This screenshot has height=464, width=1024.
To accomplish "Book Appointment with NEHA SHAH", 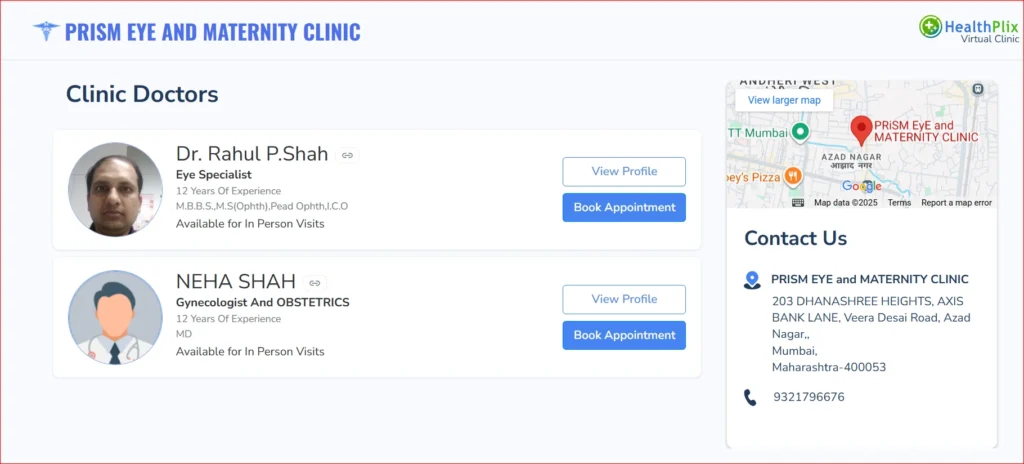I will point(624,335).
